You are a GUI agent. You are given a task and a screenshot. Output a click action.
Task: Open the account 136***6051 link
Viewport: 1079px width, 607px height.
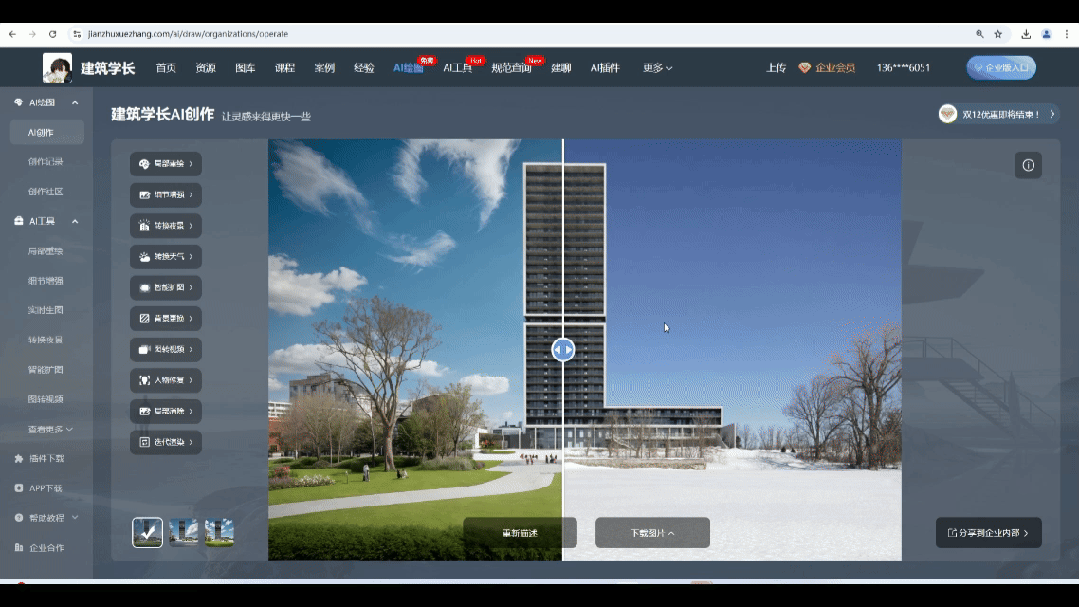pyautogui.click(x=903, y=67)
